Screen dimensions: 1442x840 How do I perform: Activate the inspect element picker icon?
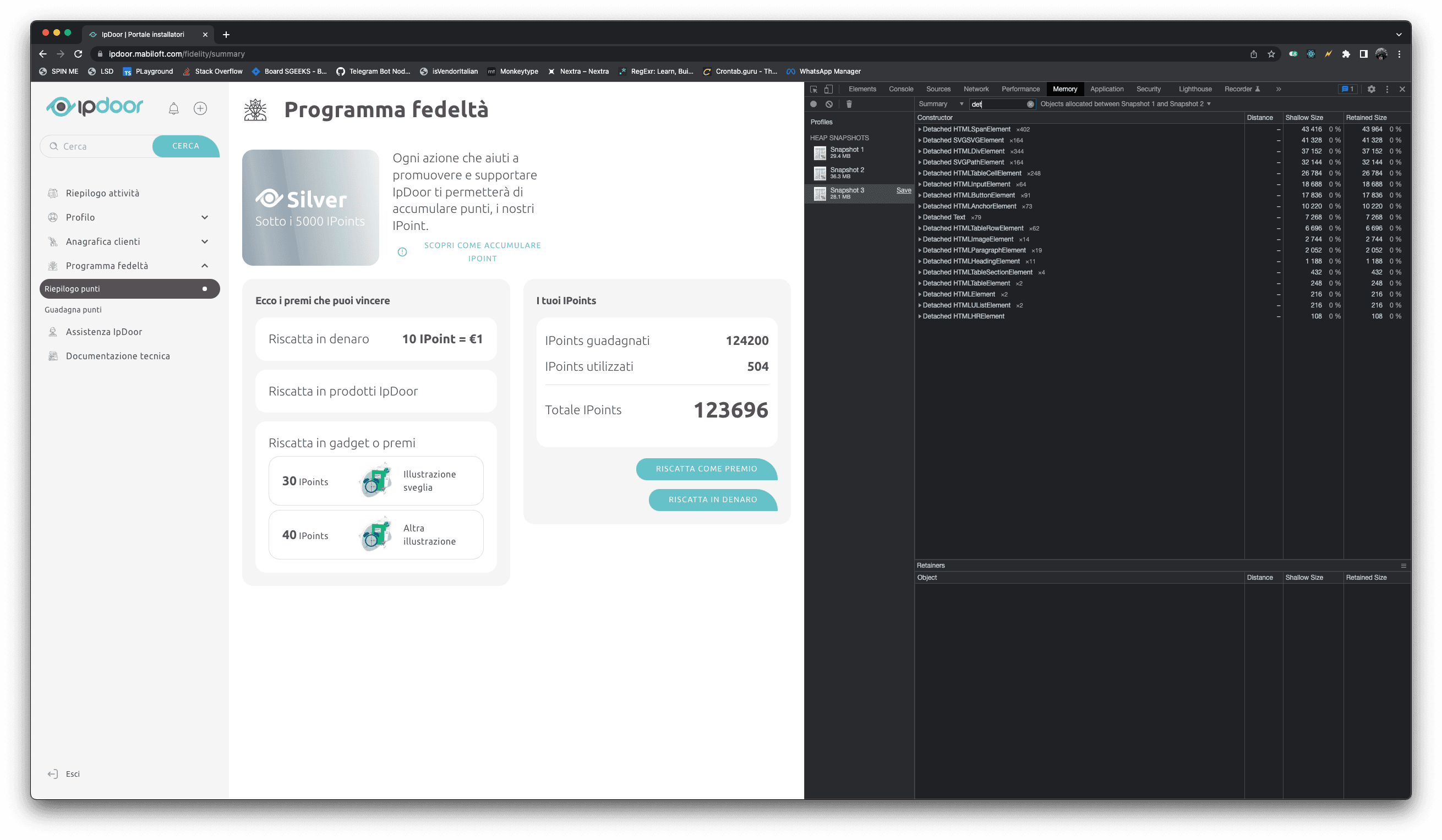(813, 89)
